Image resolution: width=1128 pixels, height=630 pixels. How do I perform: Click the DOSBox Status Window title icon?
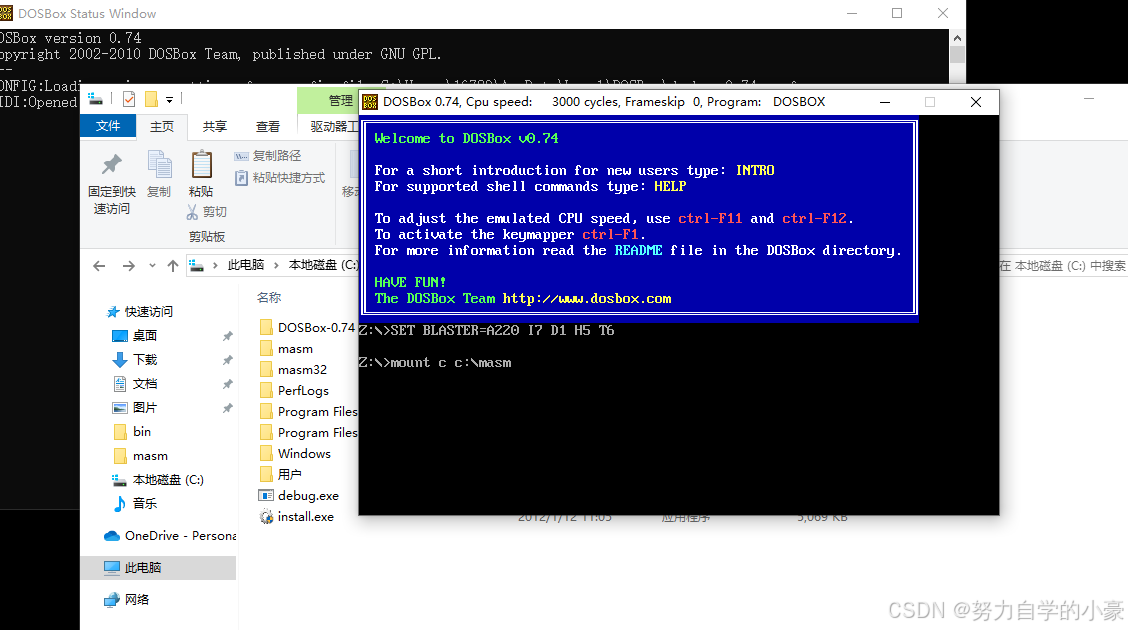point(6,13)
